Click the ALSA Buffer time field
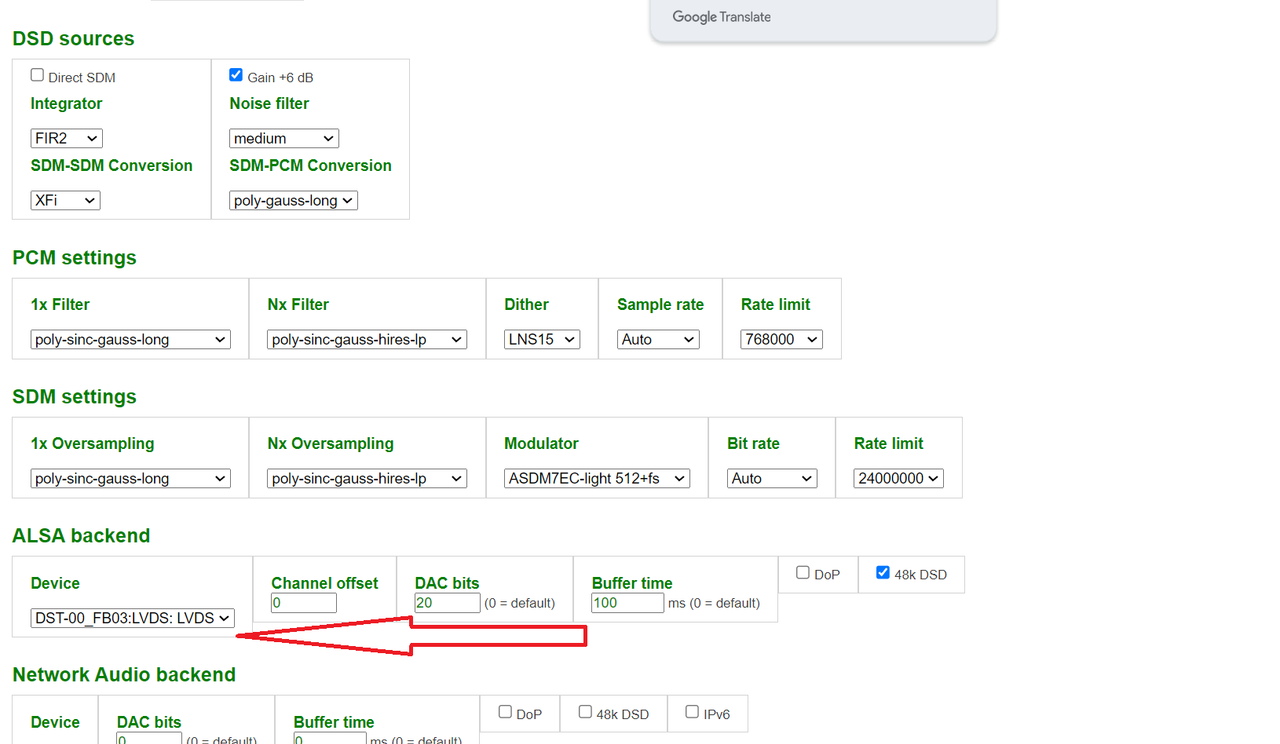The image size is (1280, 744). tap(628, 603)
